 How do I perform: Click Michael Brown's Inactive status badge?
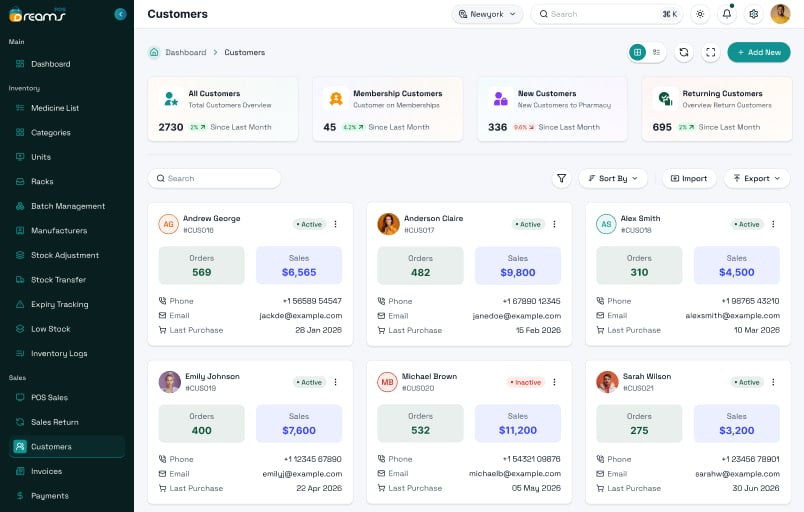pos(526,382)
